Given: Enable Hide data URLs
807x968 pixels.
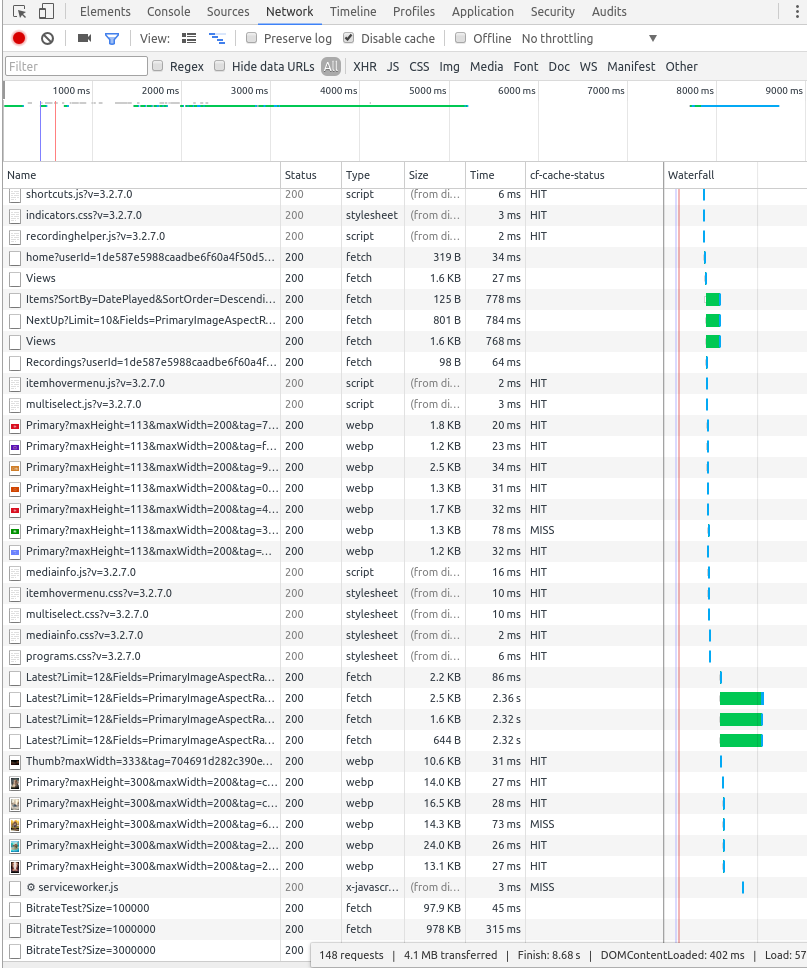Looking at the screenshot, I should [220, 66].
